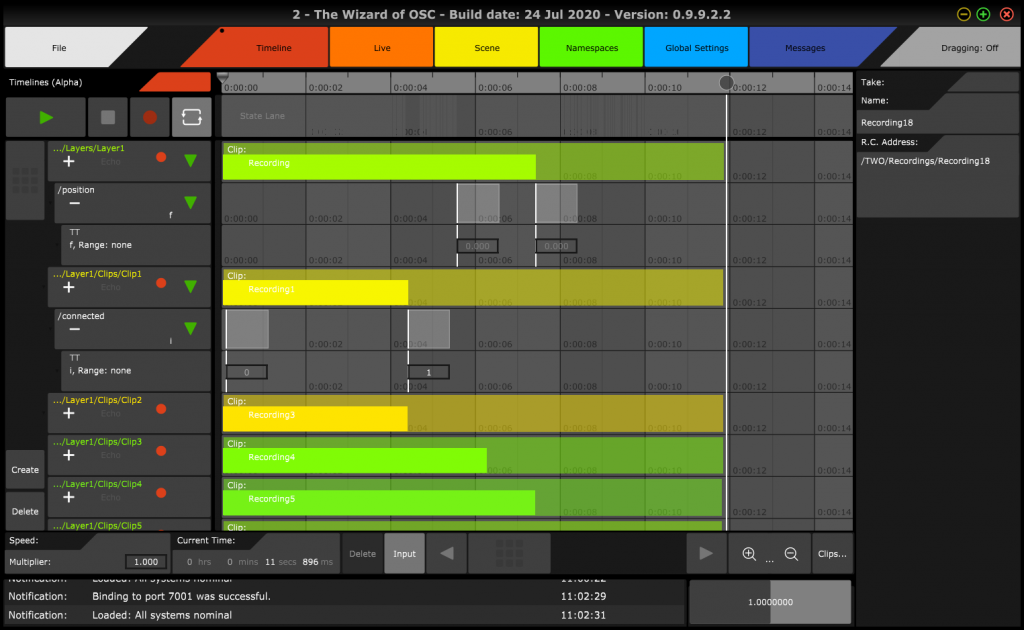The width and height of the screenshot is (1024, 630).
Task: Go to the Namespaces tab
Action: coord(592,48)
